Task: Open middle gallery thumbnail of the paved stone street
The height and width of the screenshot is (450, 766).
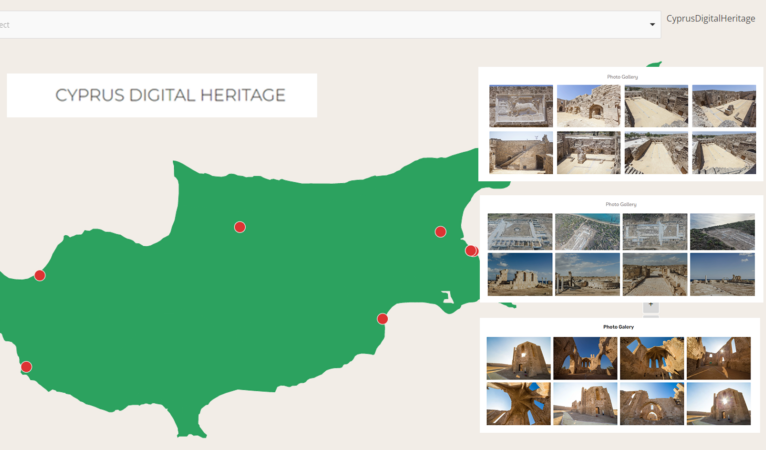Action: (655, 274)
